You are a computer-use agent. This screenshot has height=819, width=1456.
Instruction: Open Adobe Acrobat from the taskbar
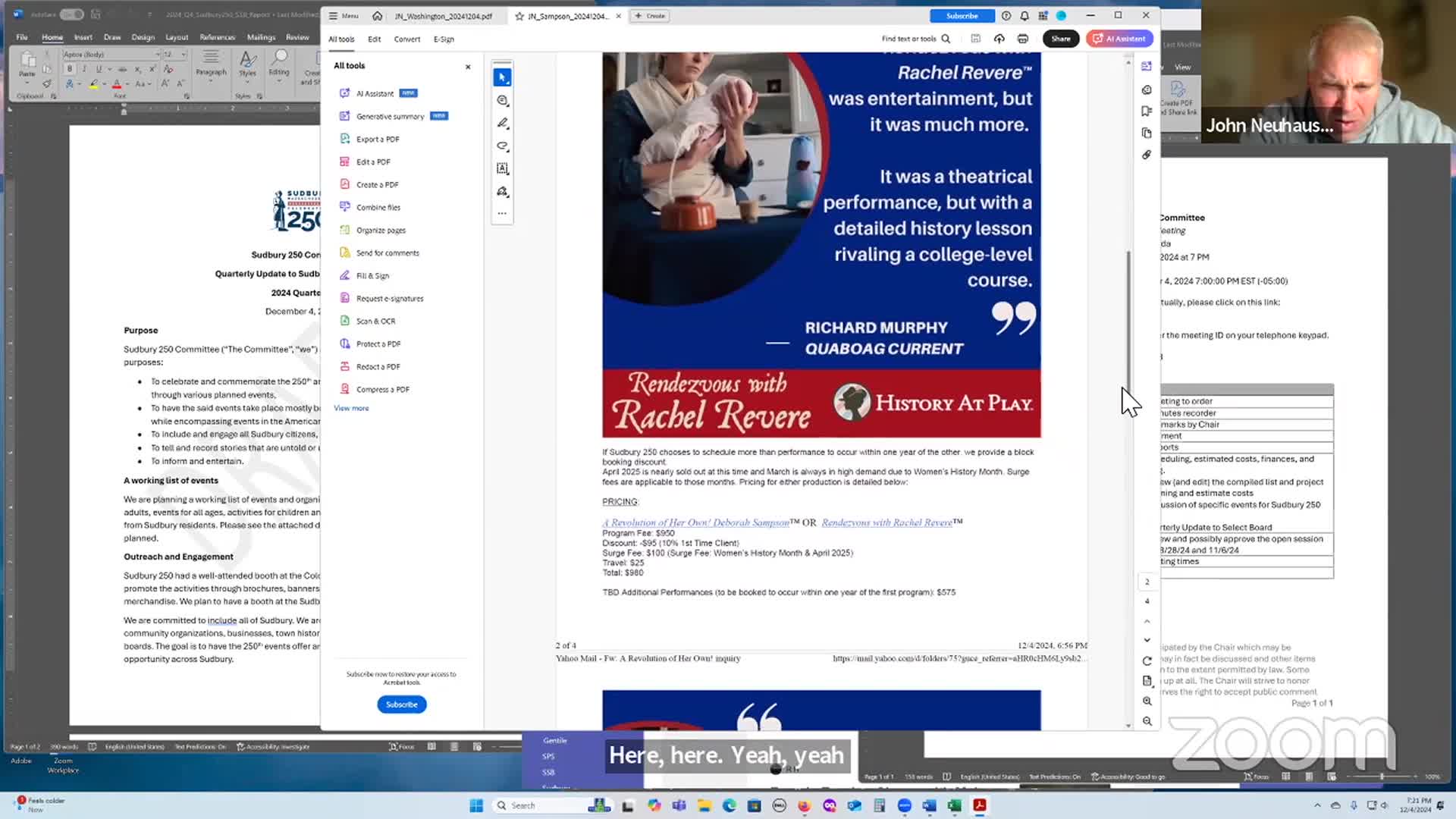[x=980, y=805]
